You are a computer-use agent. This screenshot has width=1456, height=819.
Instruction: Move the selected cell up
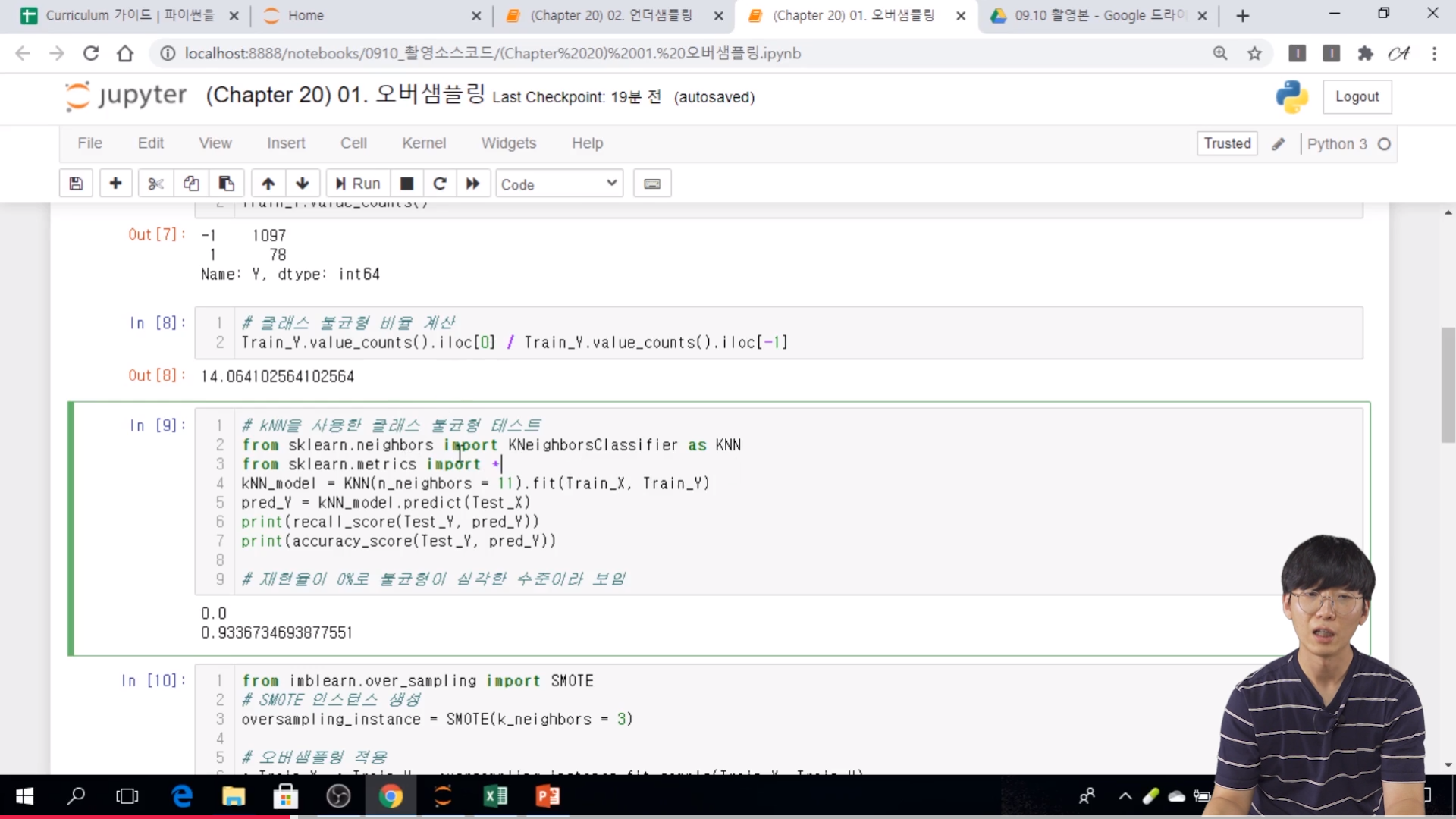[268, 184]
